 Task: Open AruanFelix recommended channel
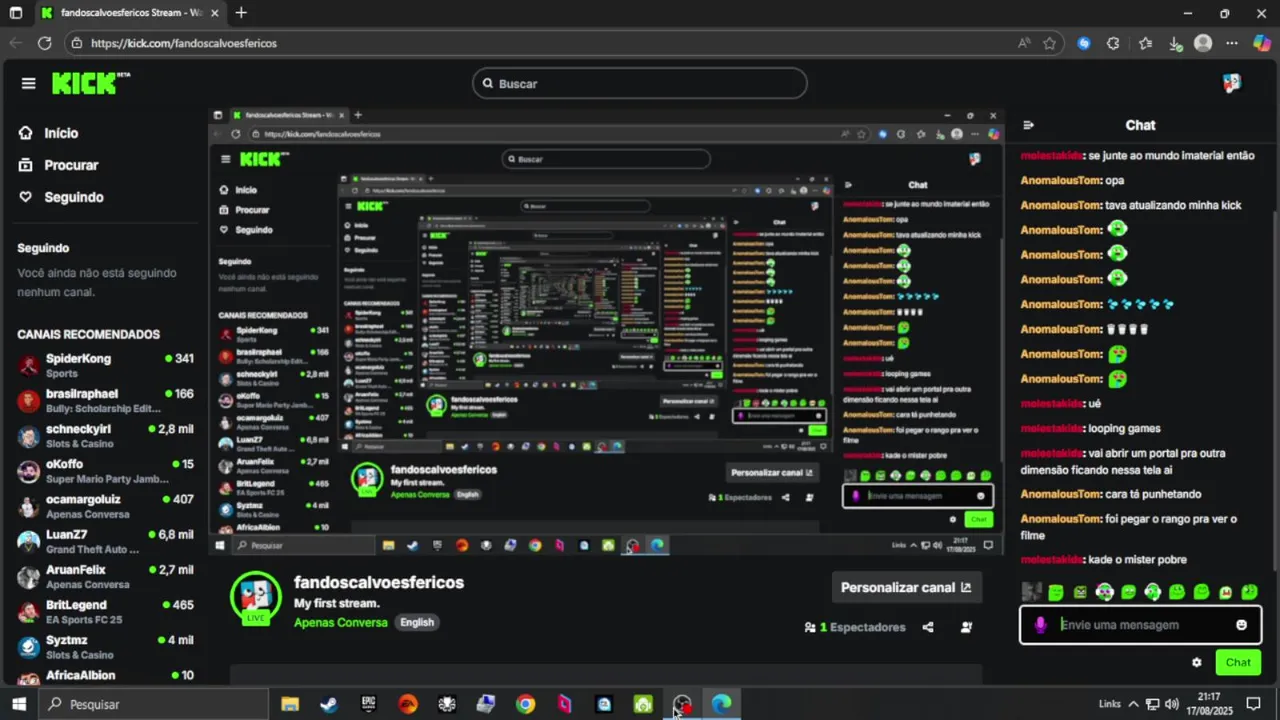[105, 576]
